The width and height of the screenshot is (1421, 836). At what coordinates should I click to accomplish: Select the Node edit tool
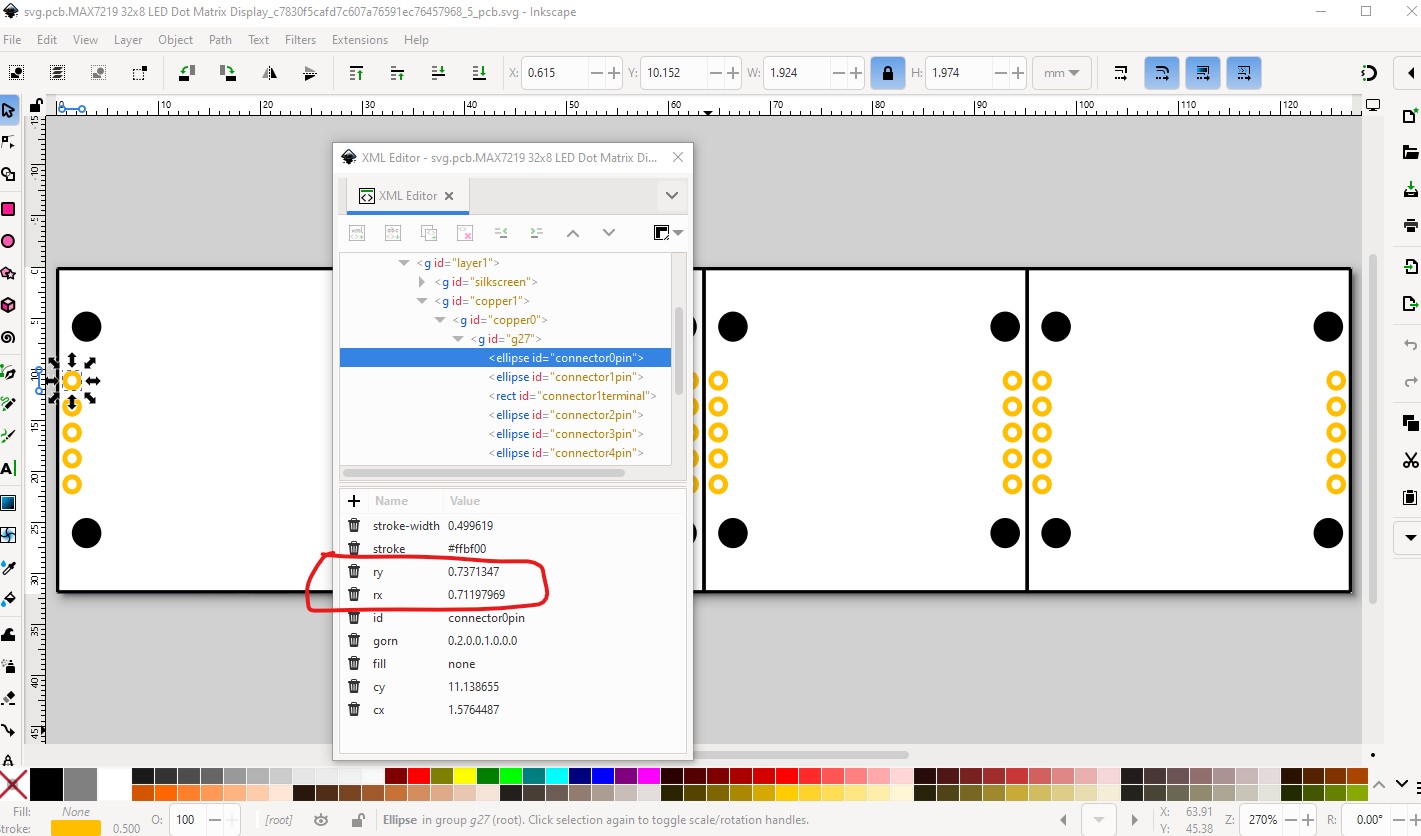[x=8, y=142]
